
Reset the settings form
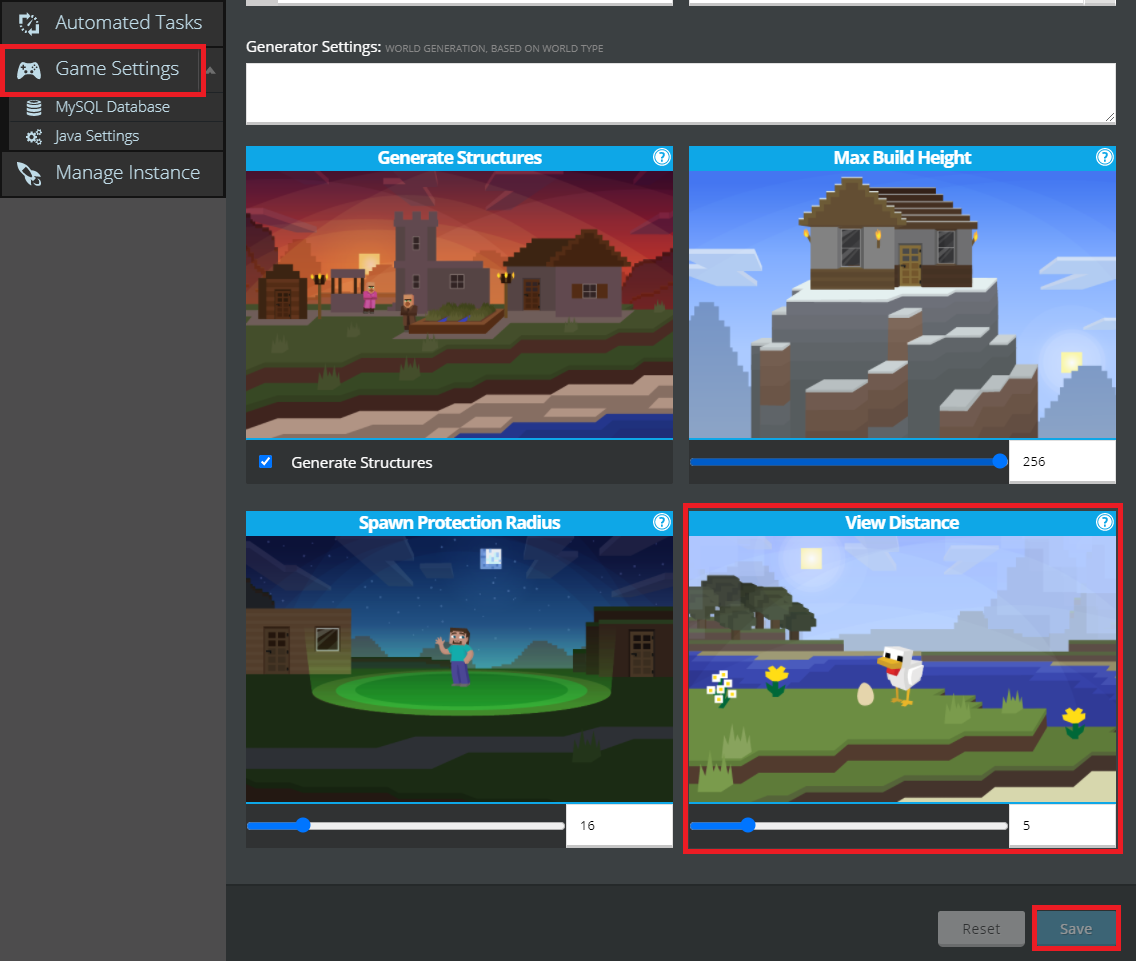point(981,928)
